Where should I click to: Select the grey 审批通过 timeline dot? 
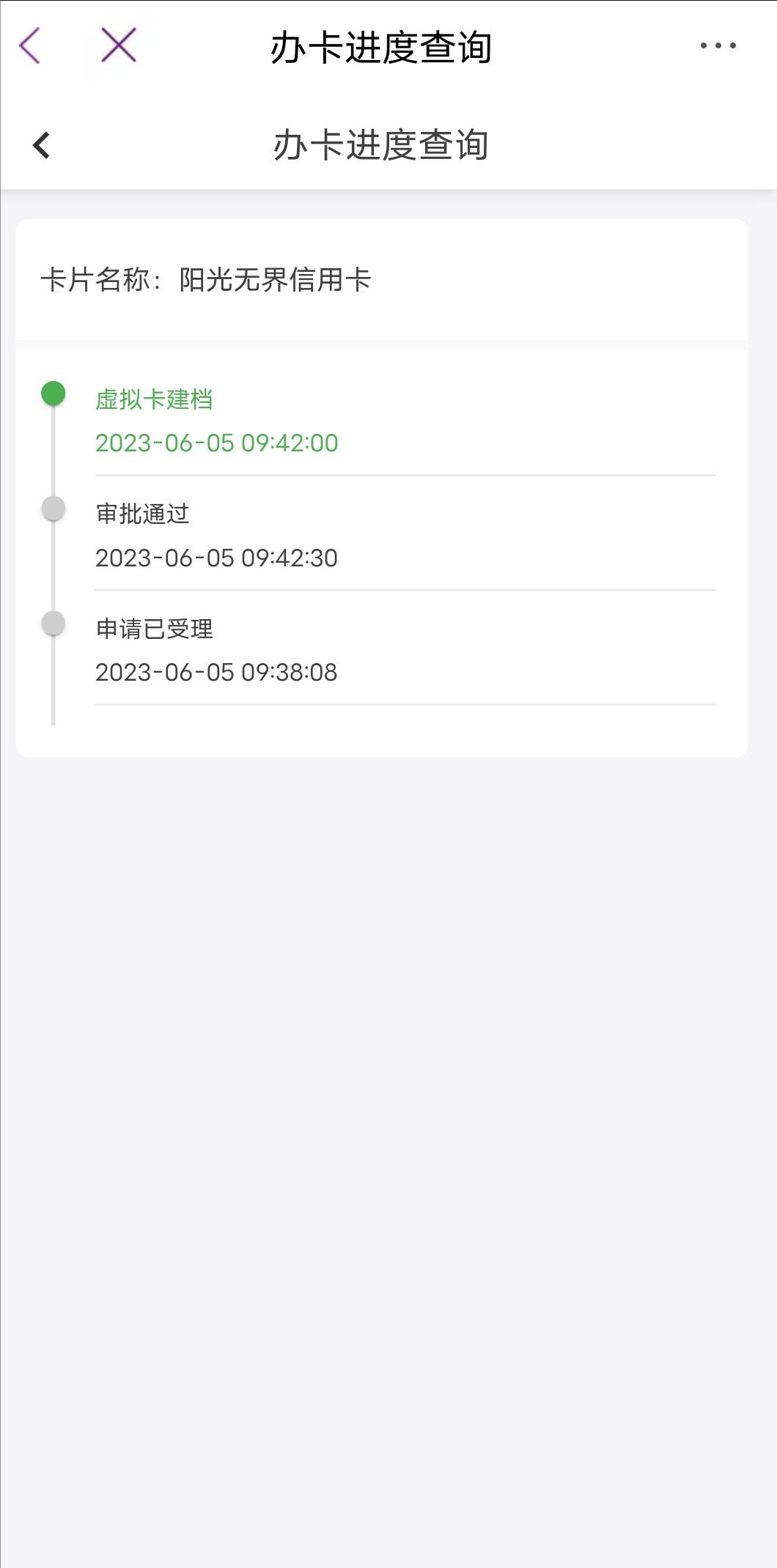[53, 508]
